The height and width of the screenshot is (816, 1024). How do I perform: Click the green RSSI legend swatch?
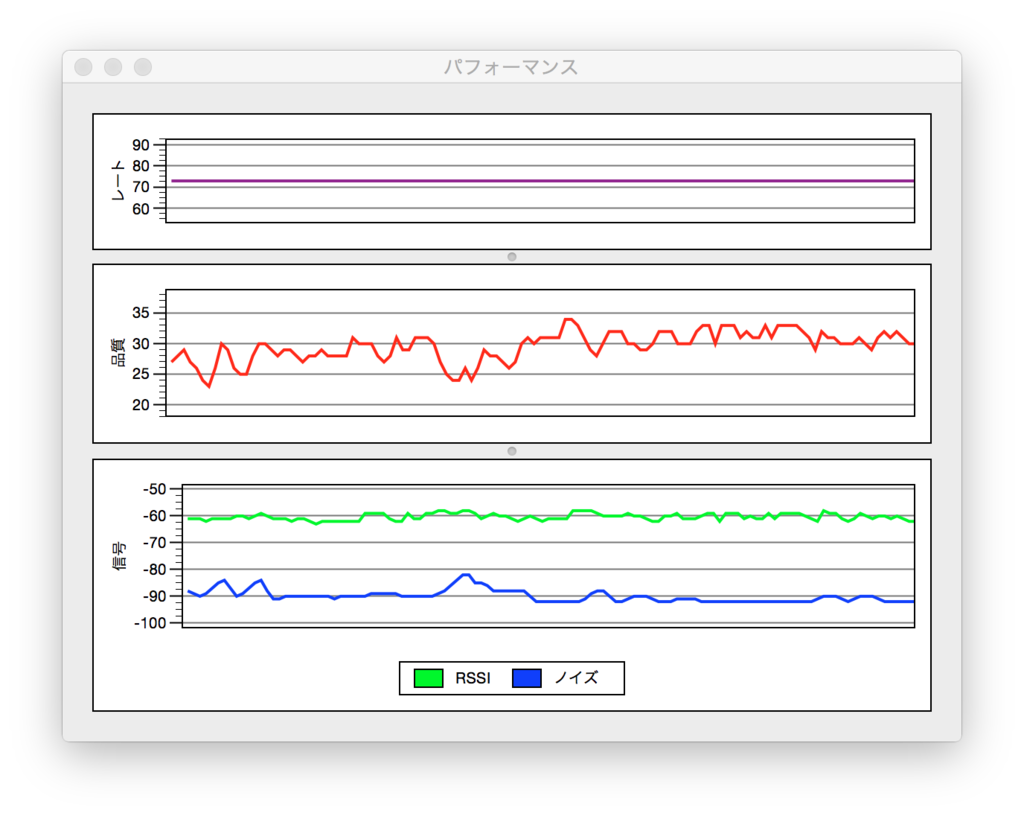428,678
